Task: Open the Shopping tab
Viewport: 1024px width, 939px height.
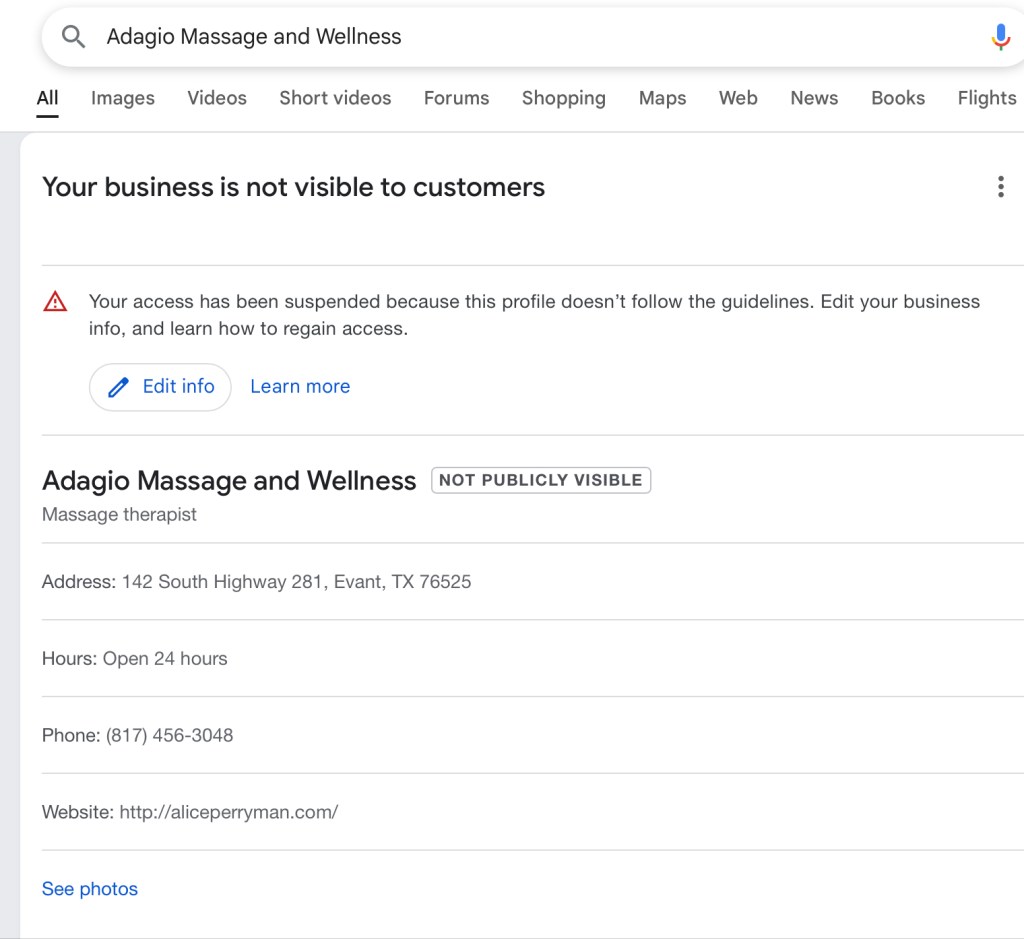Action: (563, 98)
